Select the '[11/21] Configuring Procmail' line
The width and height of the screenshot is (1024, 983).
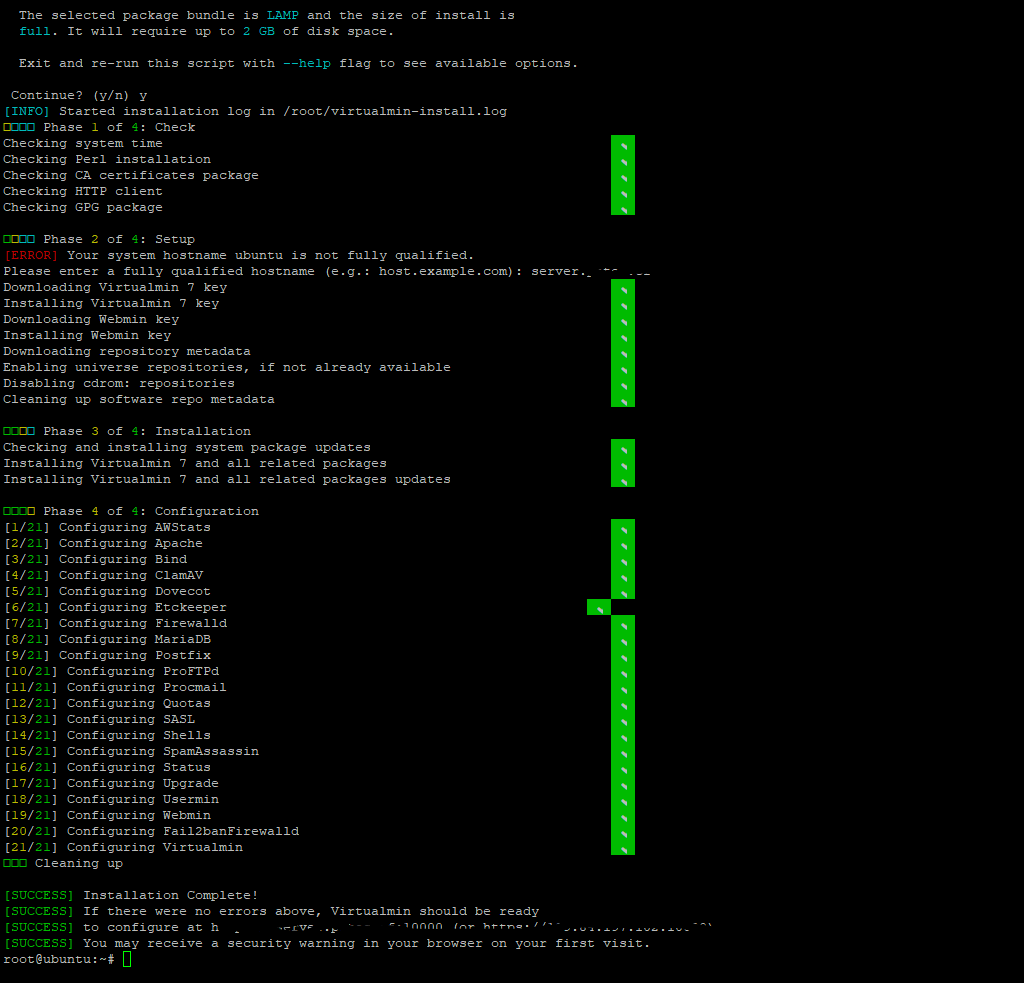(x=115, y=687)
